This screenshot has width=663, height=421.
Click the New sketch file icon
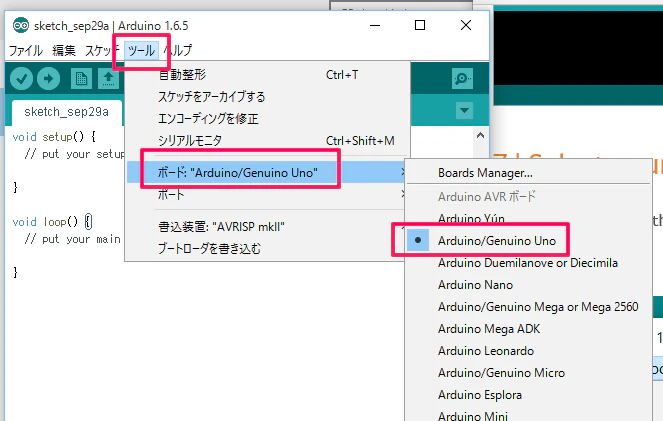click(x=81, y=79)
